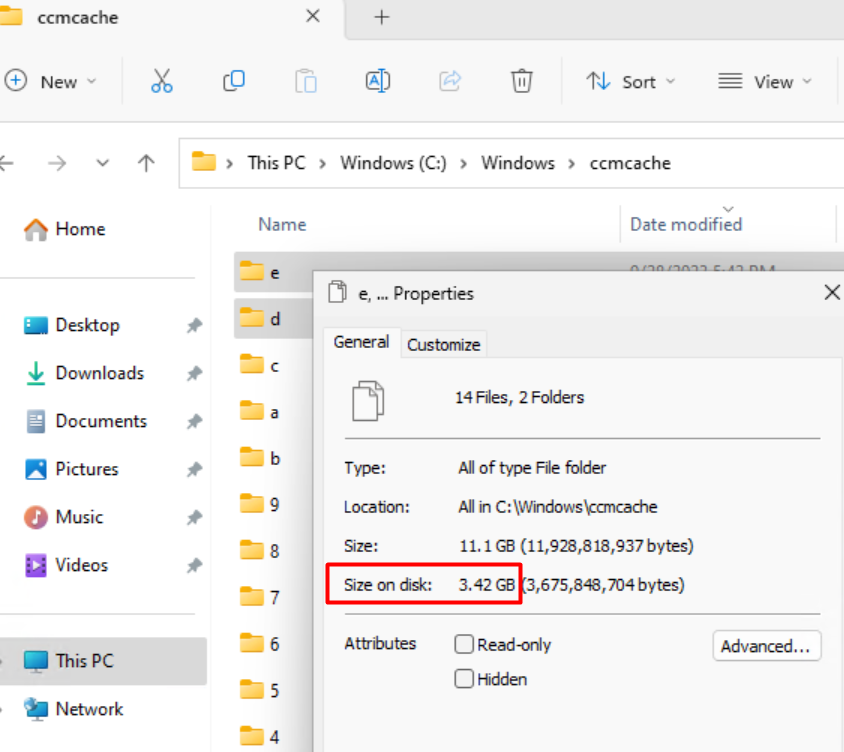844x752 pixels.
Task: Click the Cut scissors icon
Action: pyautogui.click(x=161, y=81)
